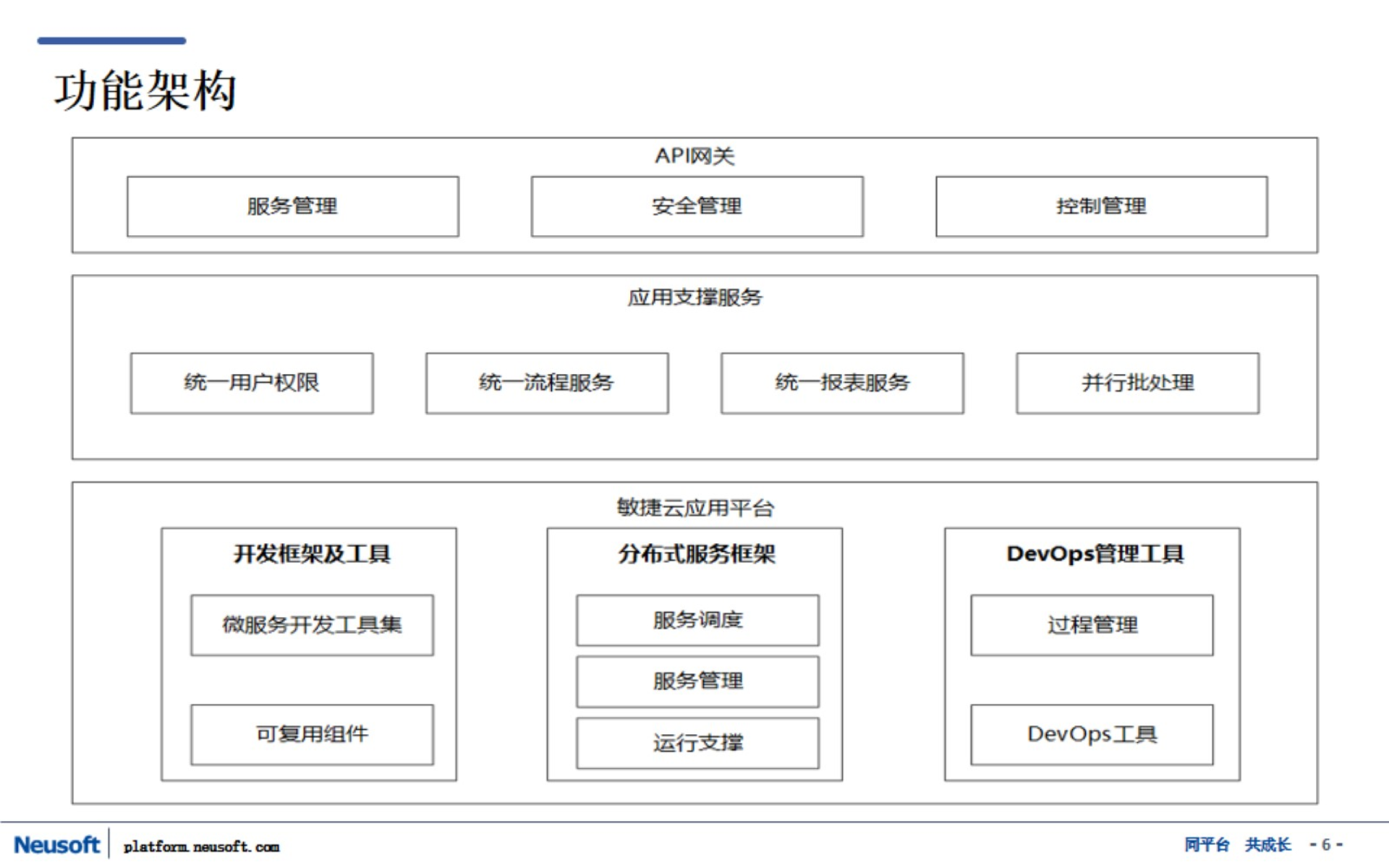Click the 微服务开发工具集 box
1389x868 pixels.
click(311, 624)
